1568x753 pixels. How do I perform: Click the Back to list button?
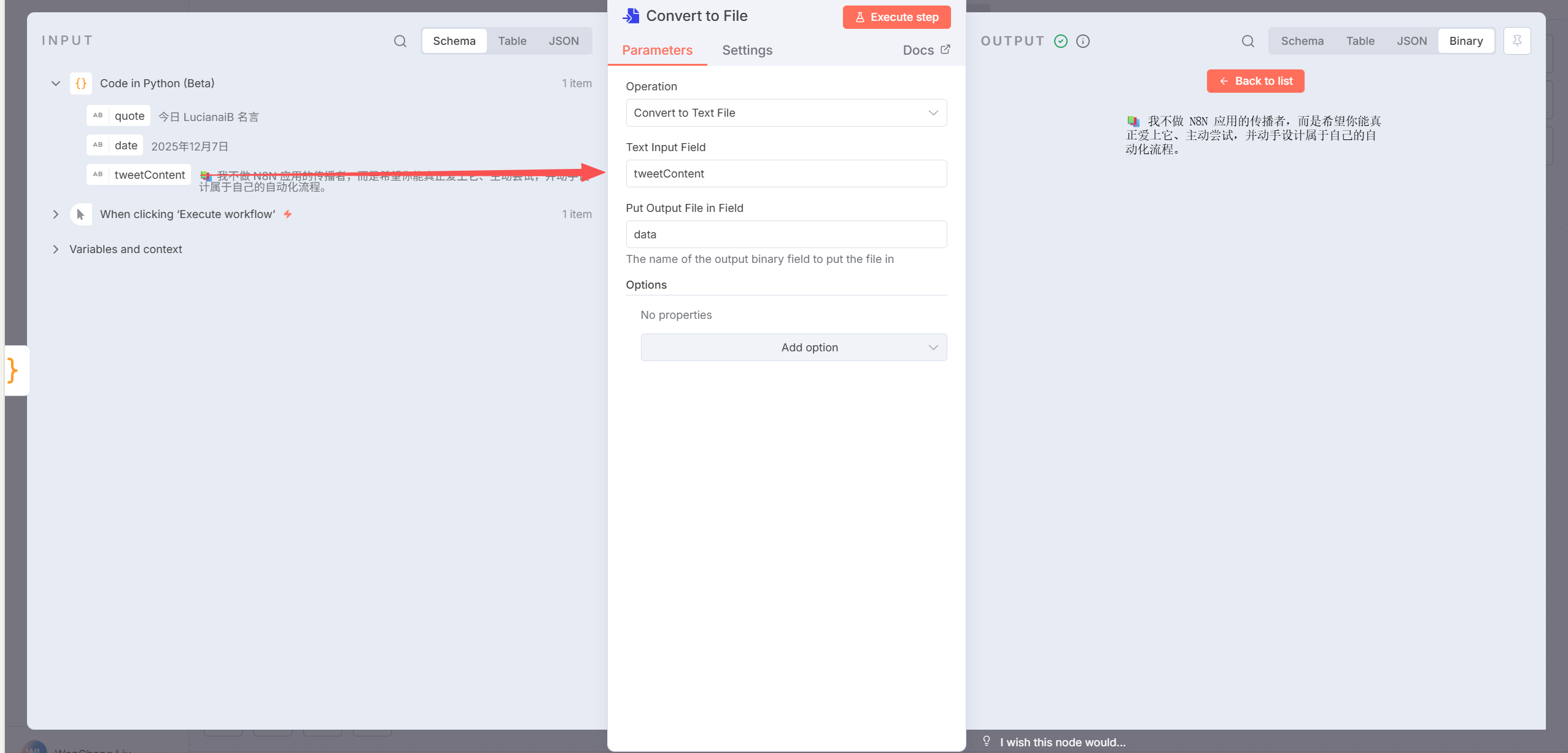pyautogui.click(x=1255, y=81)
